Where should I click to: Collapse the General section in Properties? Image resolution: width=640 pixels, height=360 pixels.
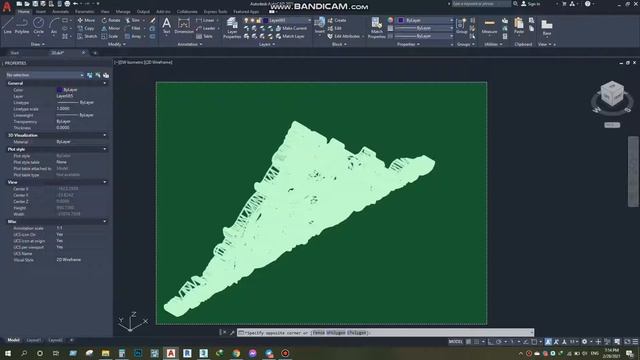point(105,83)
